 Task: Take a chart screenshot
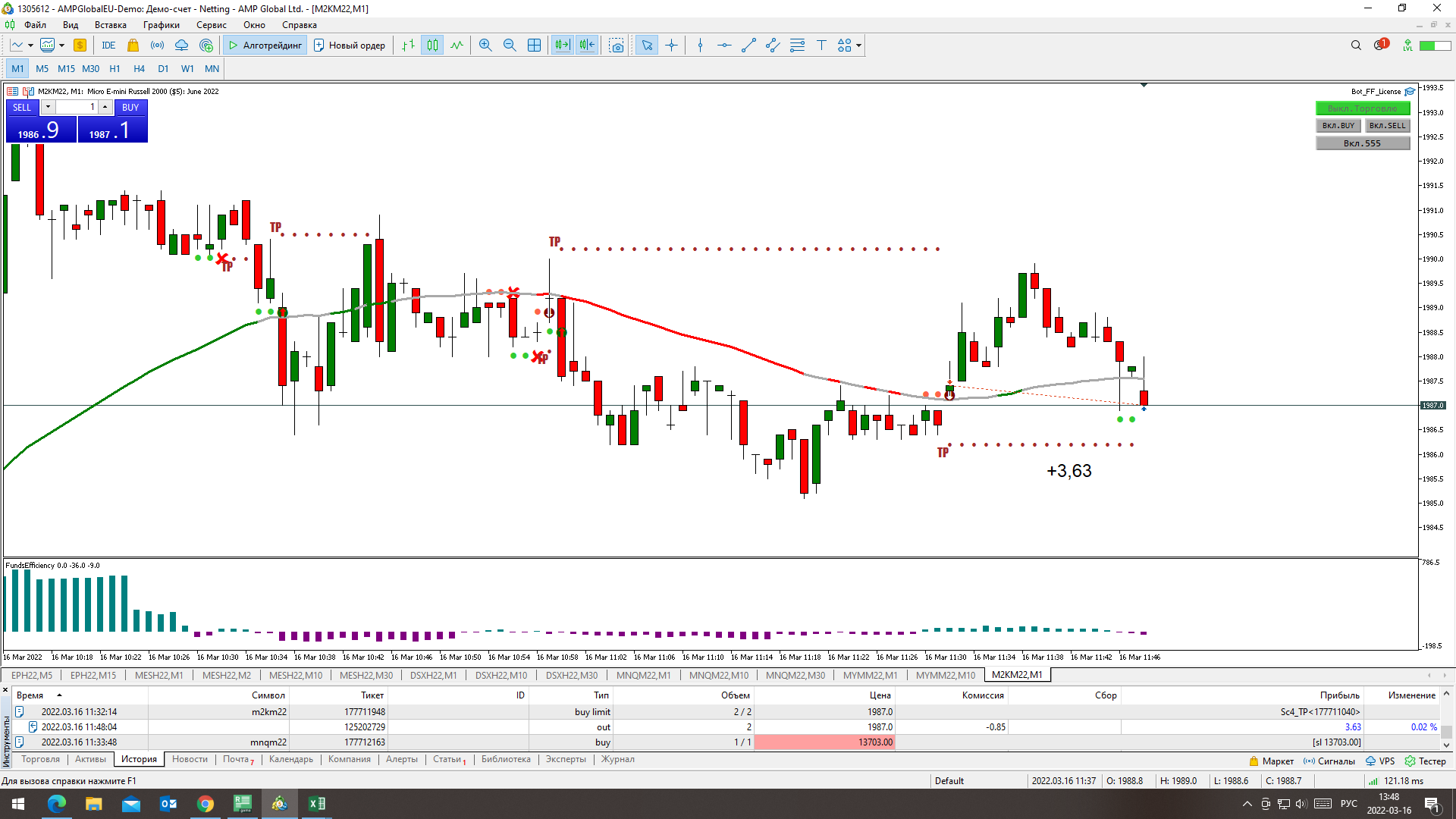(617, 45)
